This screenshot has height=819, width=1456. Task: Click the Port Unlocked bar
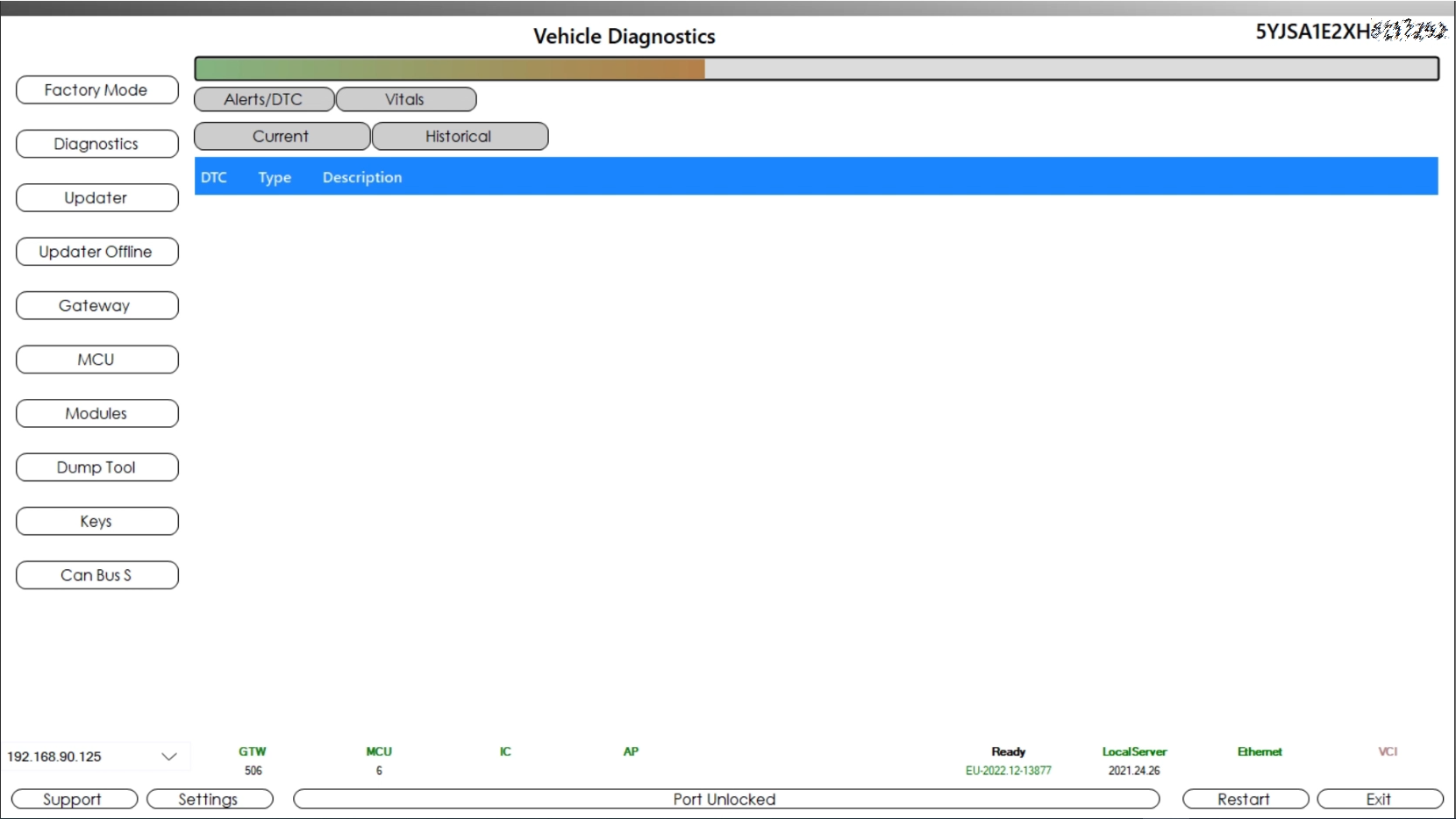[x=726, y=799]
